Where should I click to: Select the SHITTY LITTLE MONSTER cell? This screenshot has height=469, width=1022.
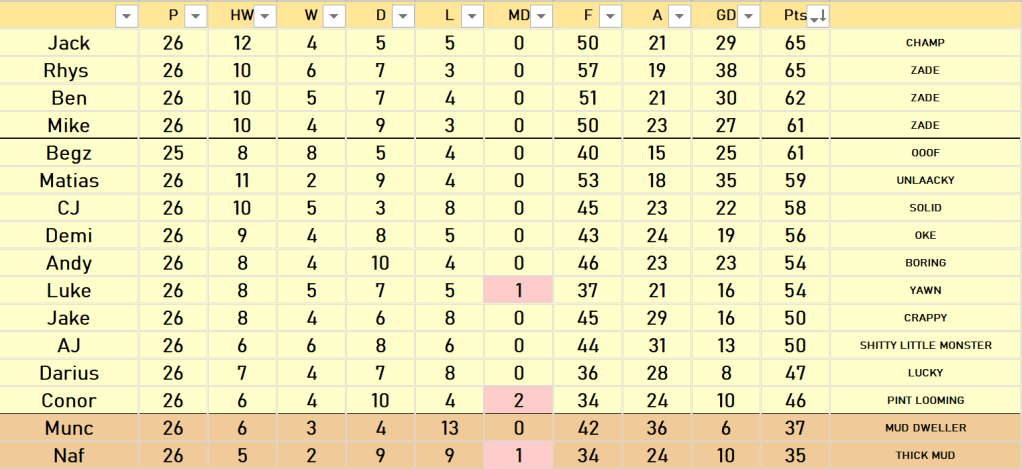925,345
